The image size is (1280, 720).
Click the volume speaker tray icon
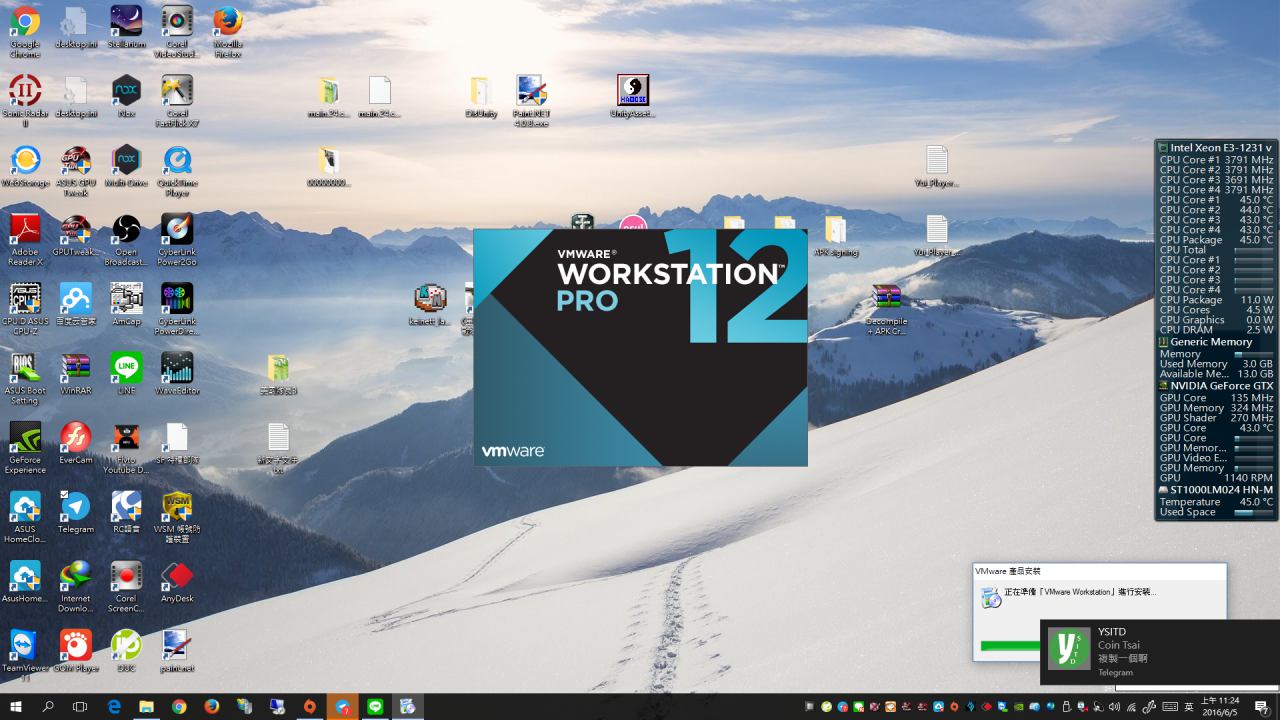[x=1114, y=707]
